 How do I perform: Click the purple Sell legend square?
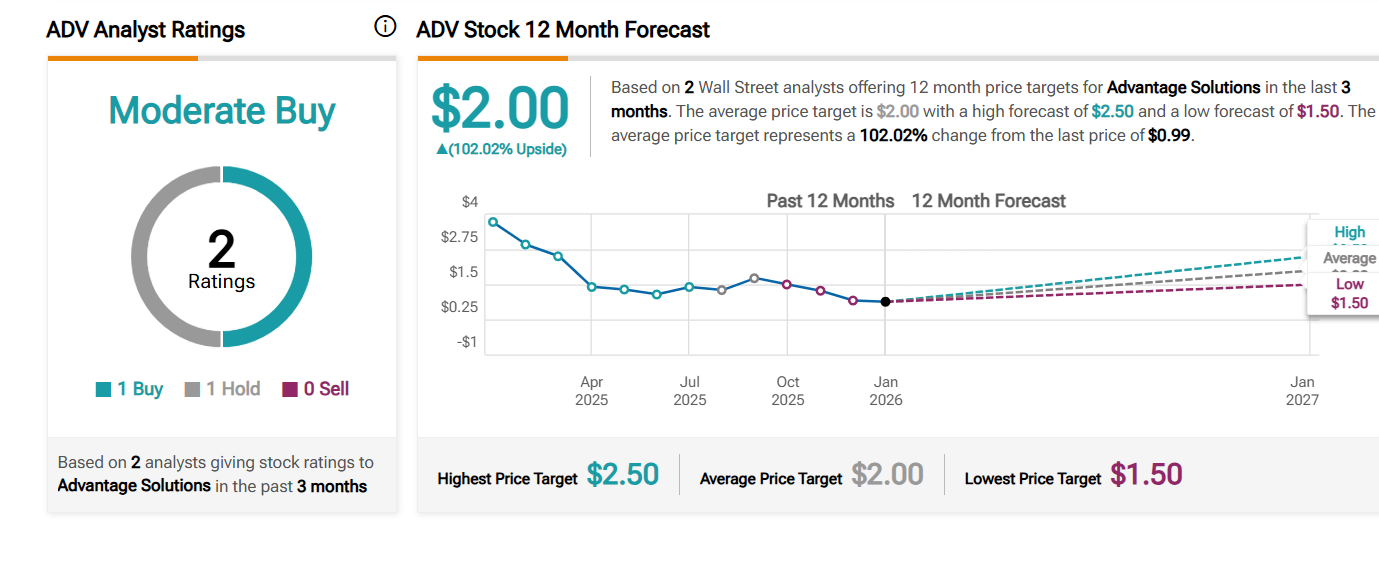pyautogui.click(x=290, y=390)
